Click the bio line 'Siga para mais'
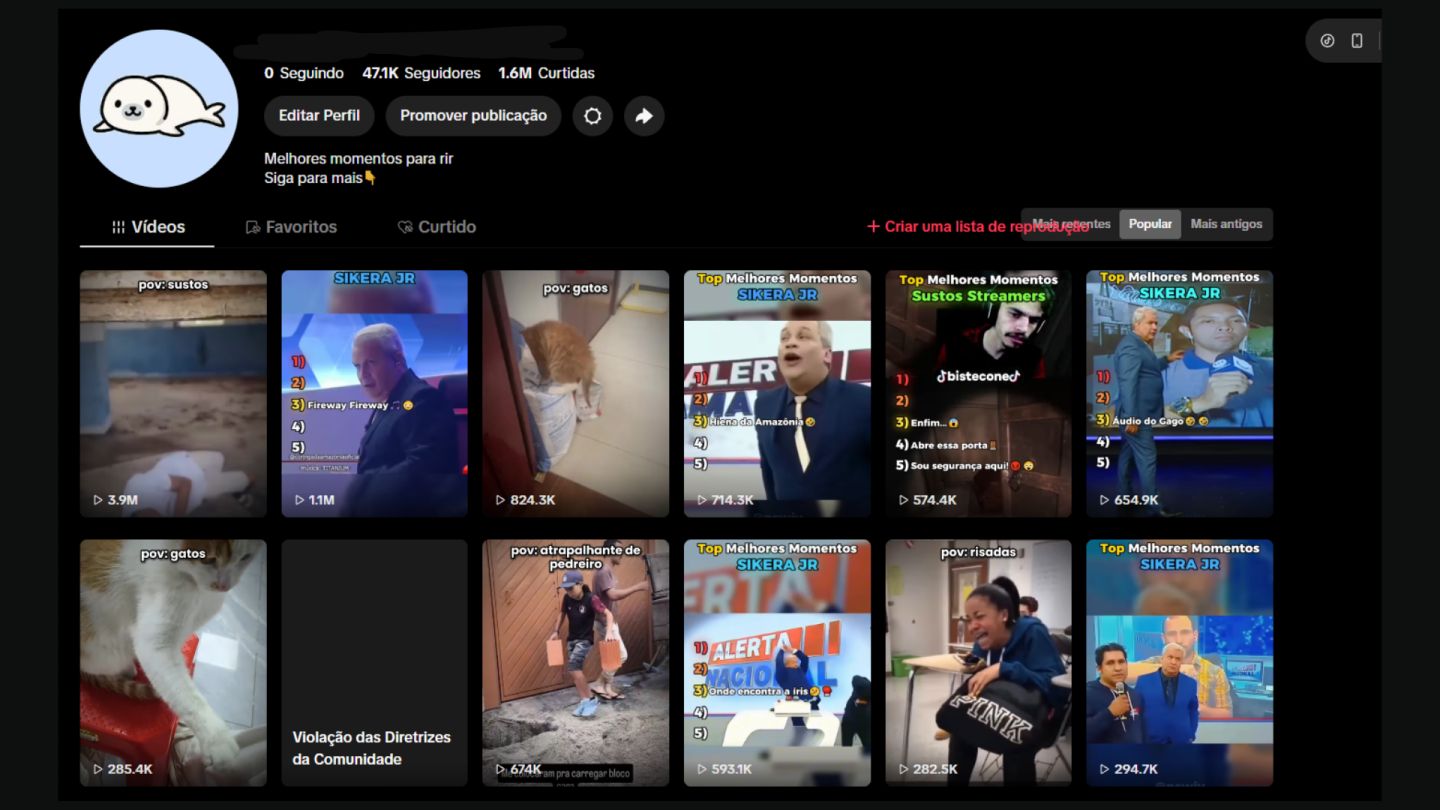This screenshot has height=810, width=1440. click(x=320, y=178)
